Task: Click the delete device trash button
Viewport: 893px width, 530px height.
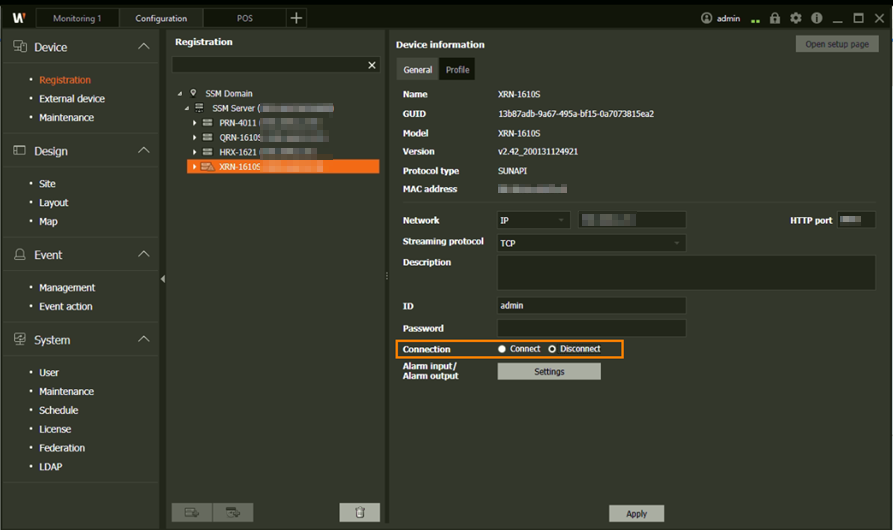Action: 359,512
